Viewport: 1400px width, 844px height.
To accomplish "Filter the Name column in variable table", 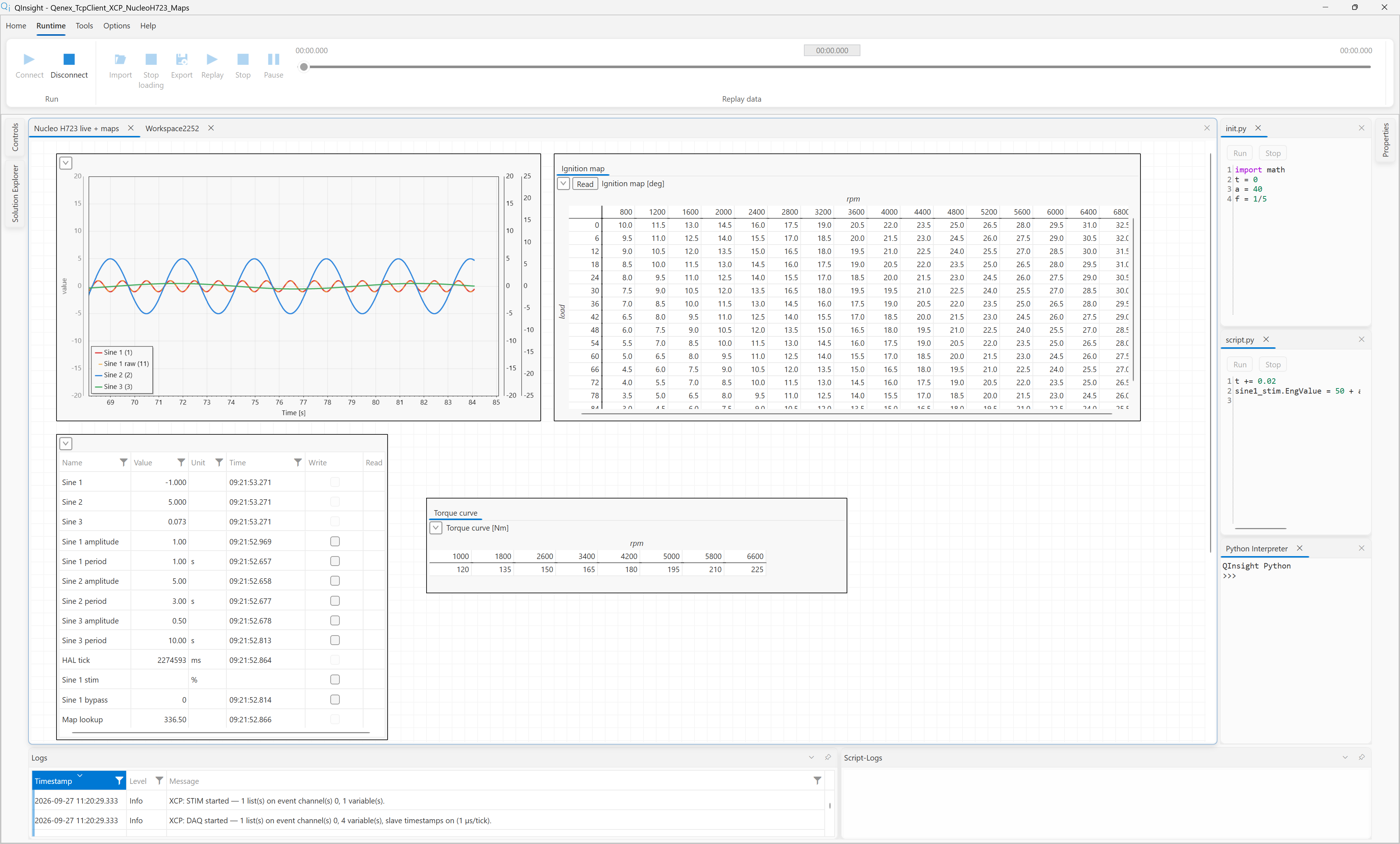I will [x=123, y=462].
